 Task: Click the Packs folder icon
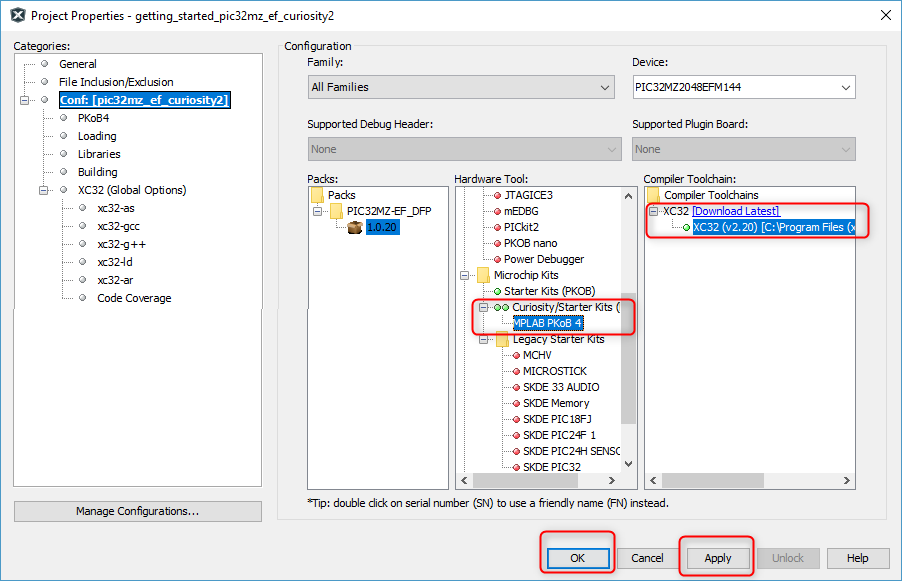point(317,195)
